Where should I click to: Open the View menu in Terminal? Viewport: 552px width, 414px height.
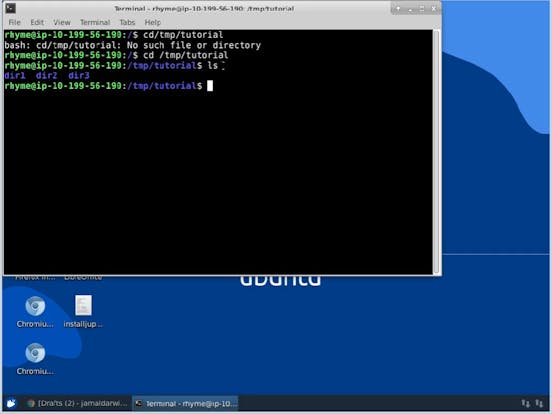62,22
